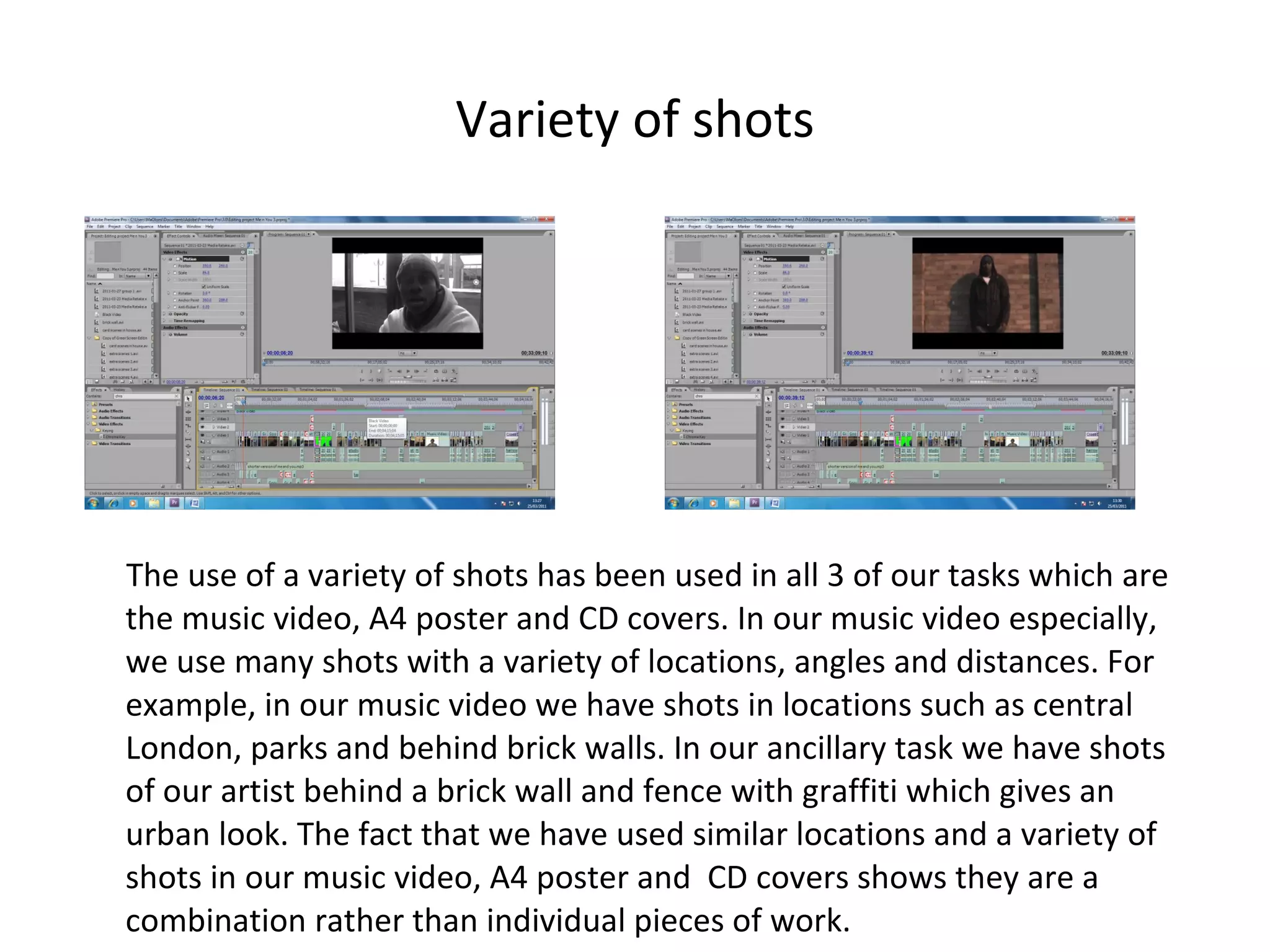Click timecode 00;00;06;20 in left screenshot's timeline
This screenshot has height=952, width=1270.
tap(211, 398)
